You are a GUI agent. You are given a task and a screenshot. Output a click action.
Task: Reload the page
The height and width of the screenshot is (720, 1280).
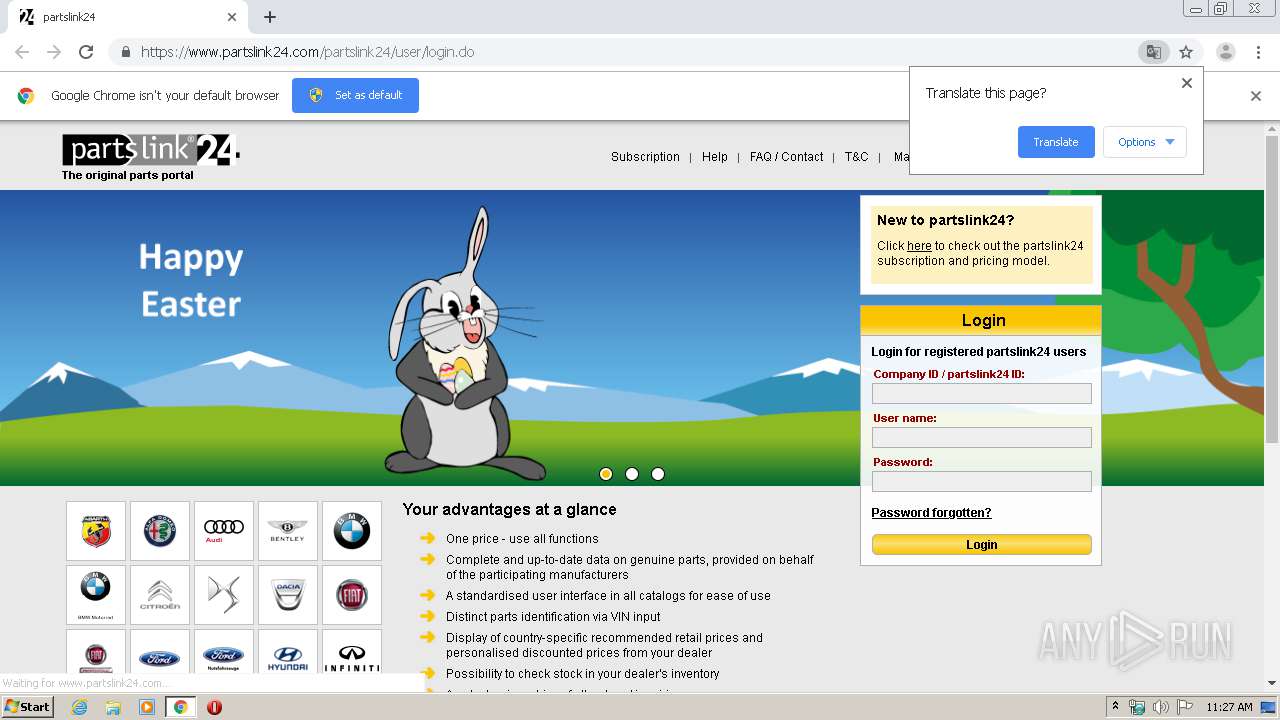pos(86,52)
